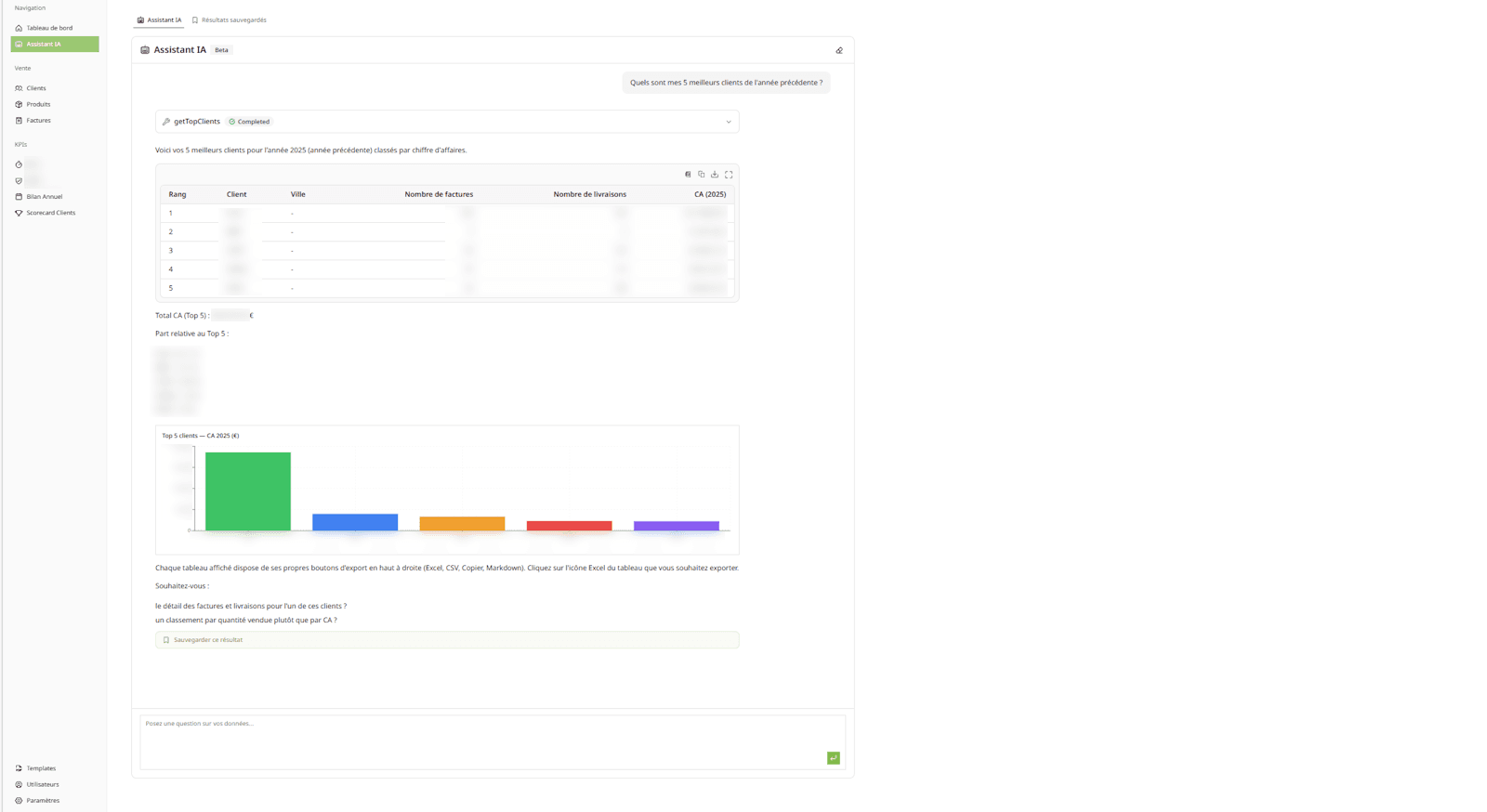
Task: Open Paramètres via the gear icon
Action: [x=19, y=801]
